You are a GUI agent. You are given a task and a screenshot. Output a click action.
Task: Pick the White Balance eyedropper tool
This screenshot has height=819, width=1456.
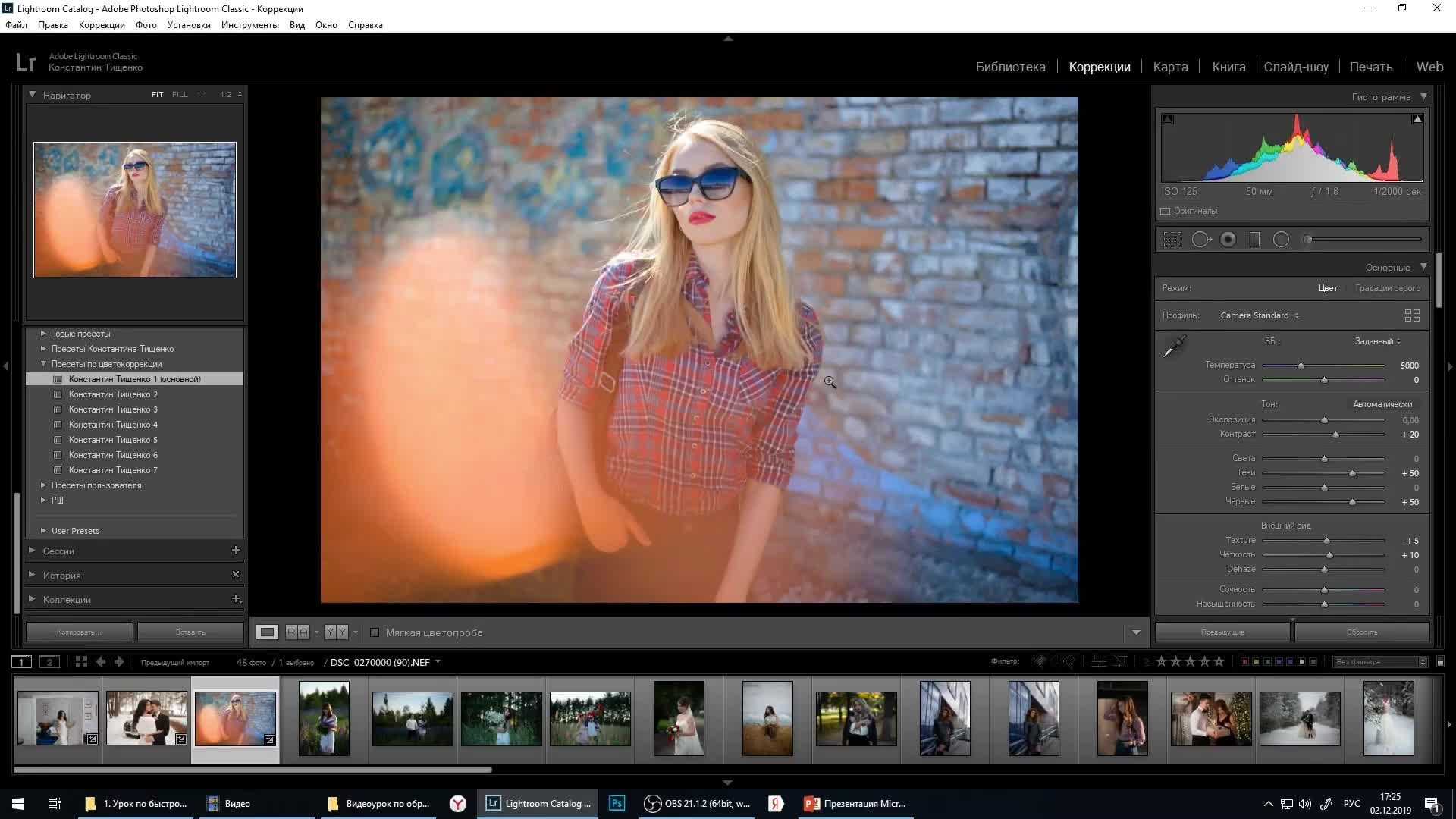click(1175, 347)
